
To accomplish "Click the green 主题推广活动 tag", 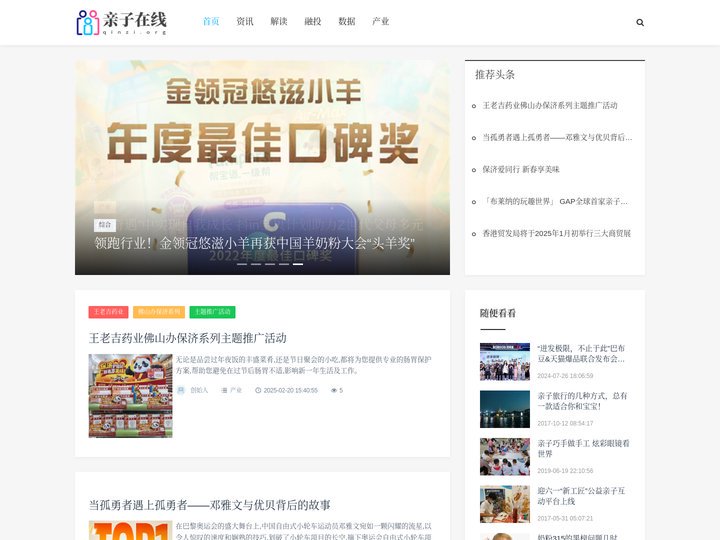I will [x=212, y=312].
